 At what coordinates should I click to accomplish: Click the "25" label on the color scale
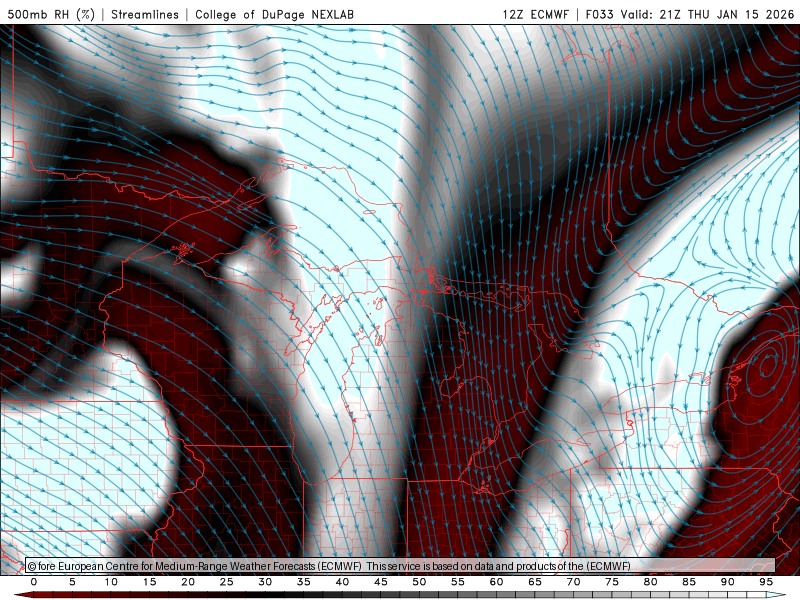tap(226, 582)
